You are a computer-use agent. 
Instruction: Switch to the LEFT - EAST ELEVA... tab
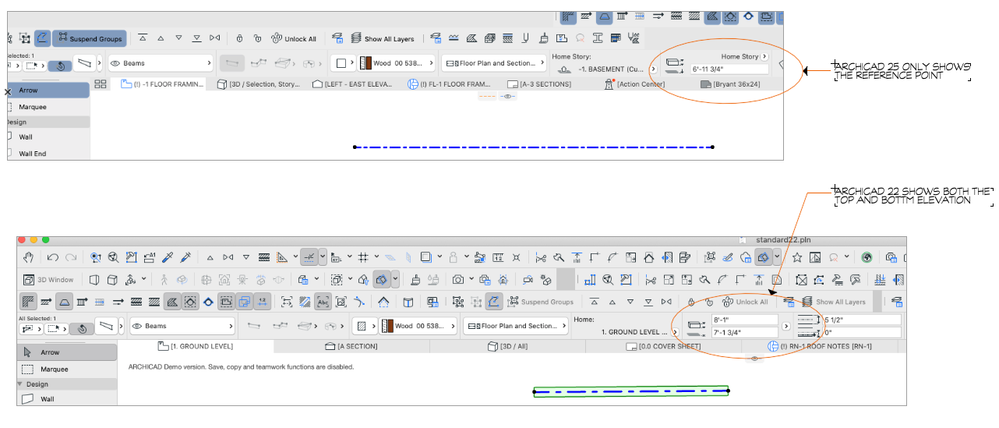[353, 84]
